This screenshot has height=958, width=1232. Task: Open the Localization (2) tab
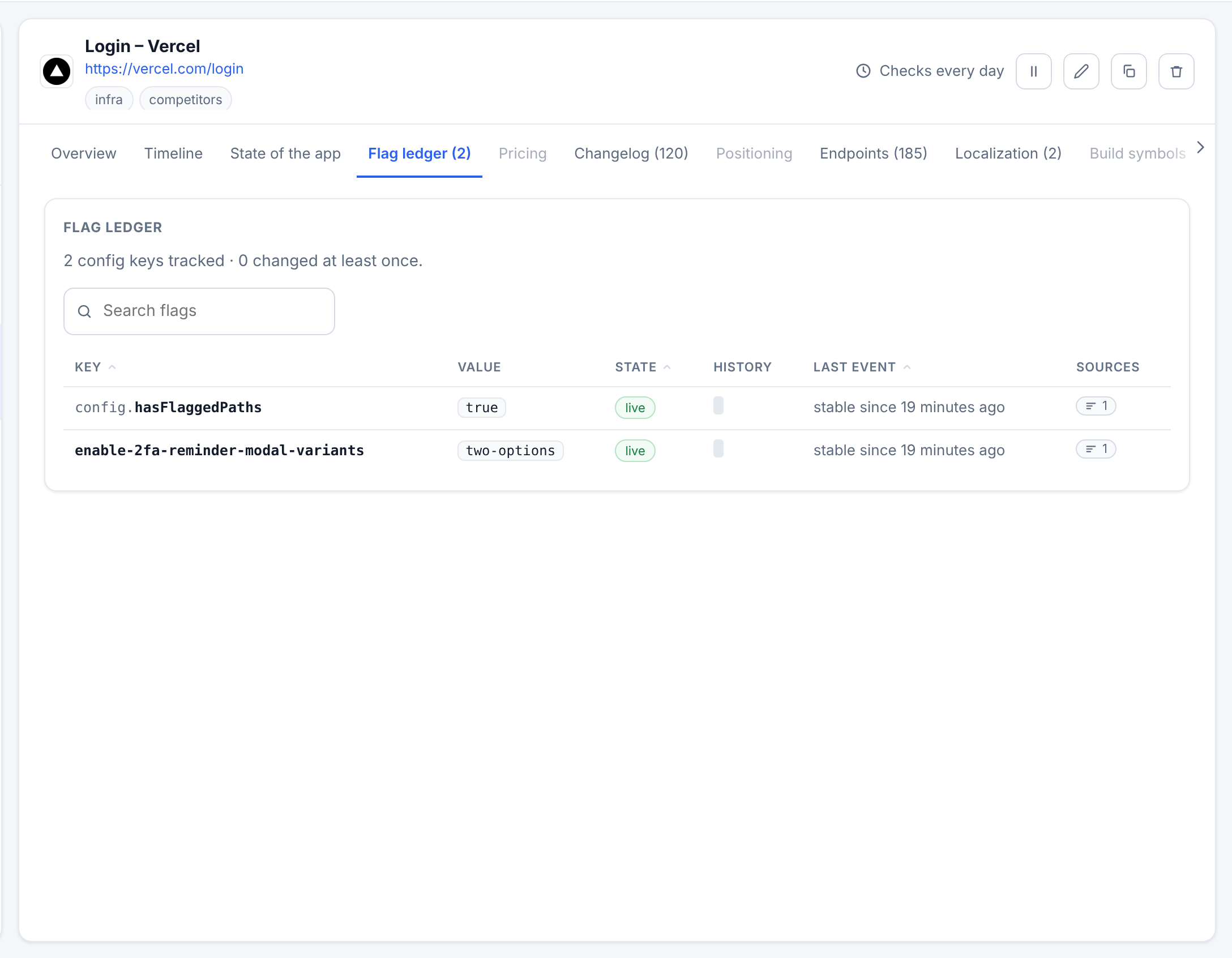(1008, 153)
